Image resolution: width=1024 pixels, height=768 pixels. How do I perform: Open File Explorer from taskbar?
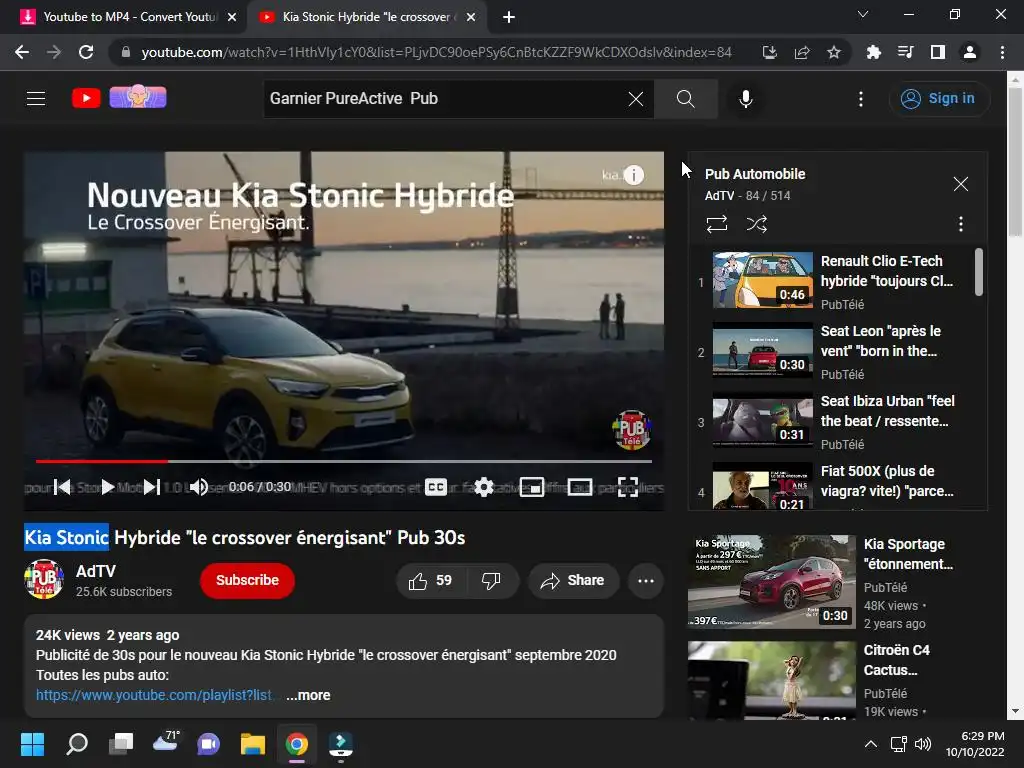(x=253, y=744)
